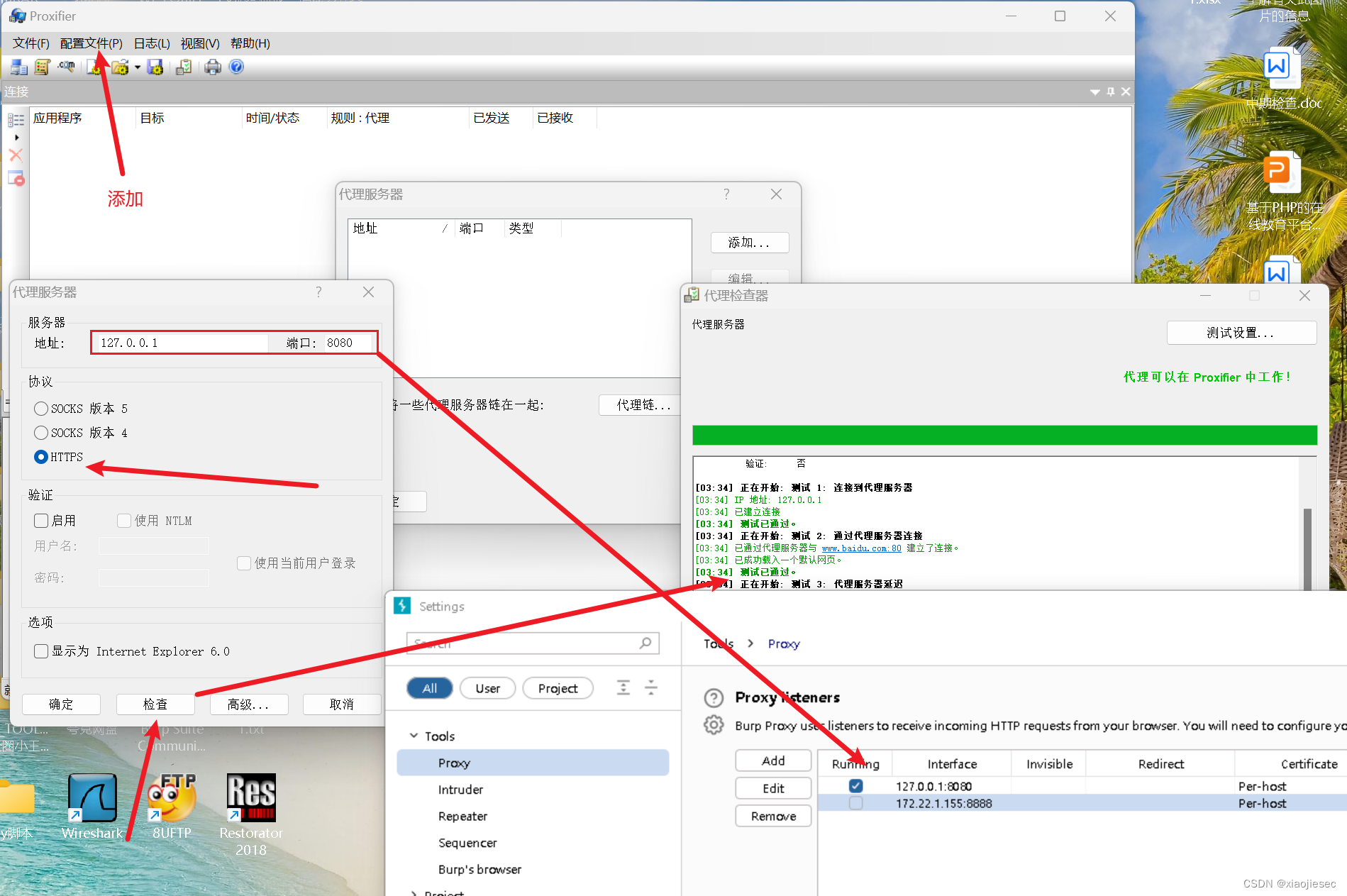
Task: Click Edit proxy listener button
Action: (x=773, y=788)
